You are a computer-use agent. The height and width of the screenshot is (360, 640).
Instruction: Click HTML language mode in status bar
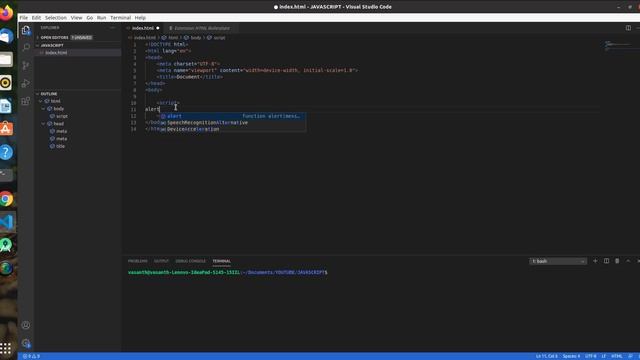(x=617, y=356)
